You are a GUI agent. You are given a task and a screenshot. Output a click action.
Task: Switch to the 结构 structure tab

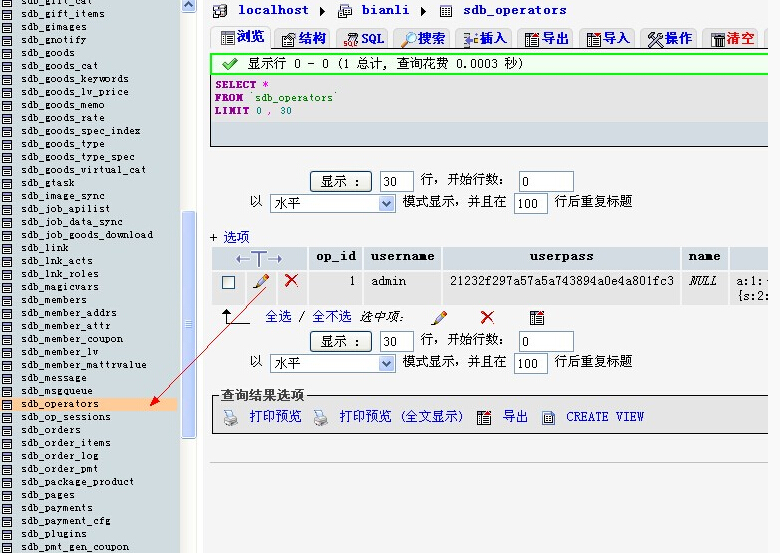[303, 38]
